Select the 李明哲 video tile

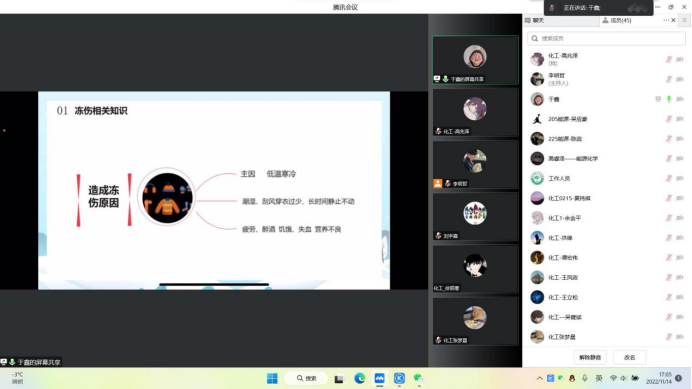tap(475, 164)
